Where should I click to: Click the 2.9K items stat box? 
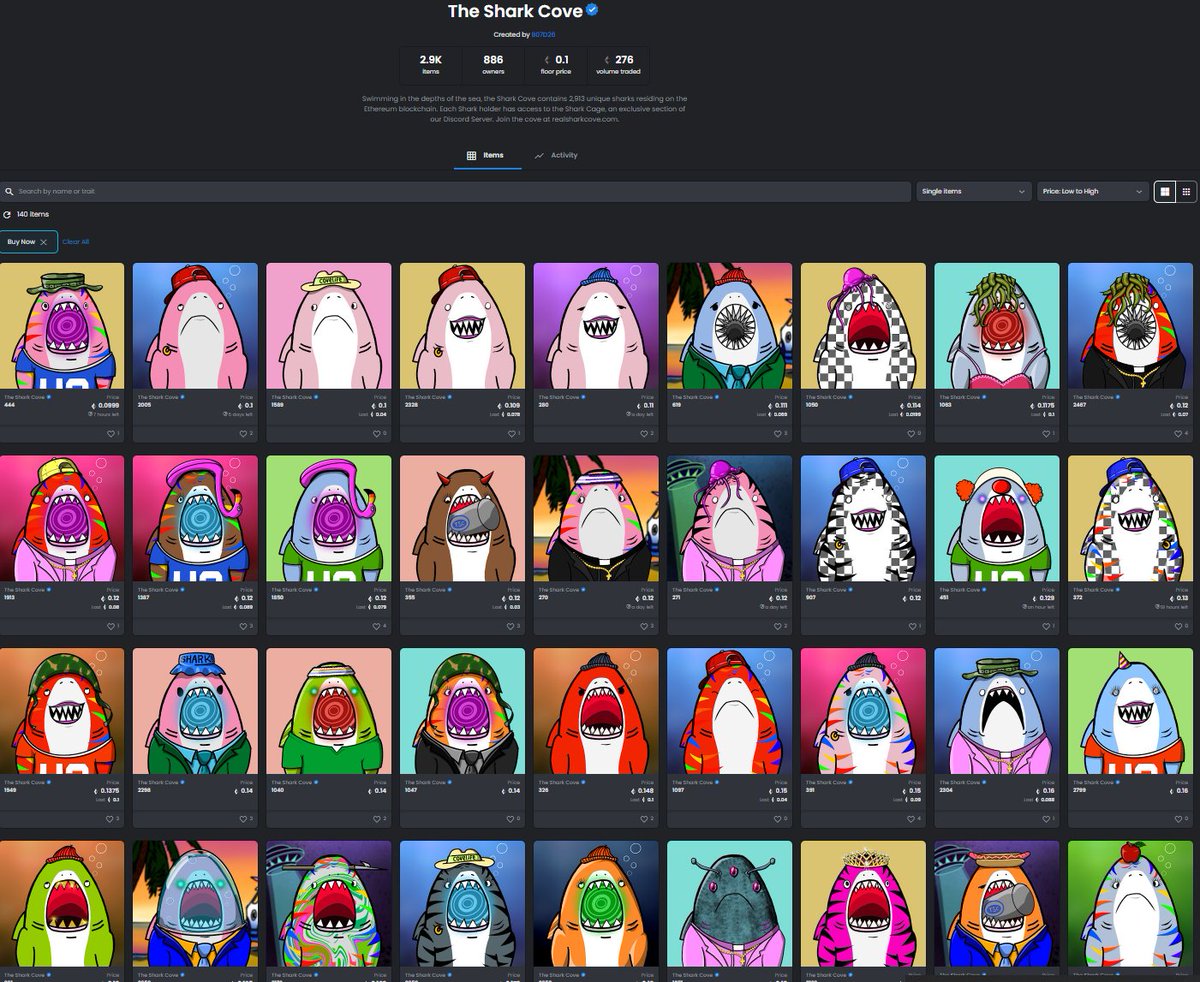(430, 65)
